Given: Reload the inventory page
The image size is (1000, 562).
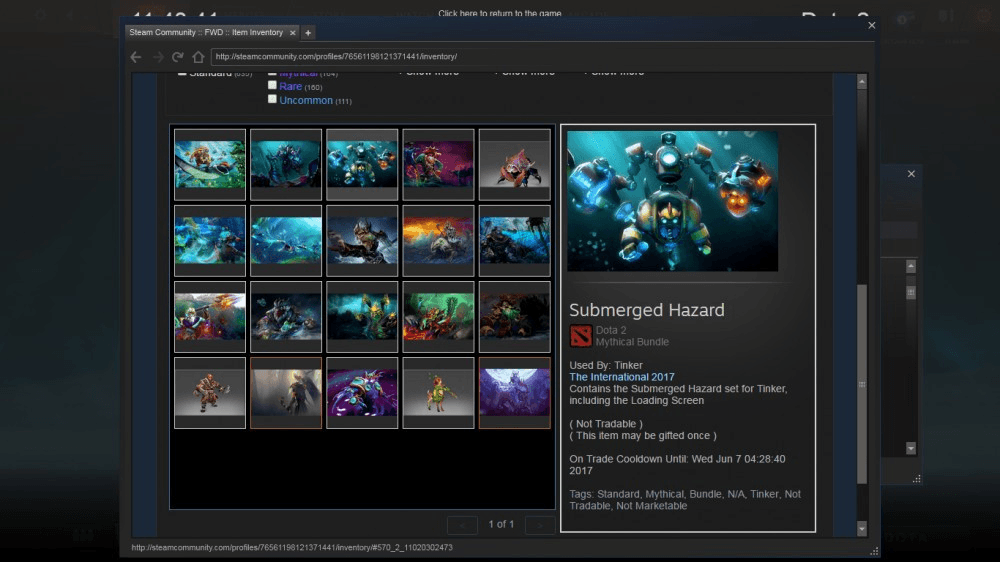Looking at the screenshot, I should pyautogui.click(x=178, y=57).
